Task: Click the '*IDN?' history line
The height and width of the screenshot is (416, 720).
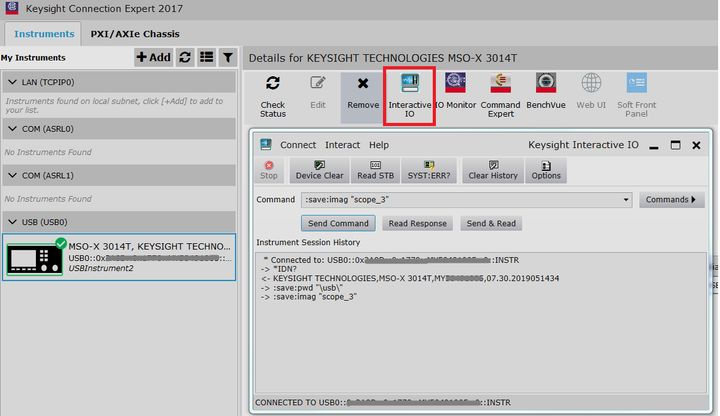Action: click(279, 269)
